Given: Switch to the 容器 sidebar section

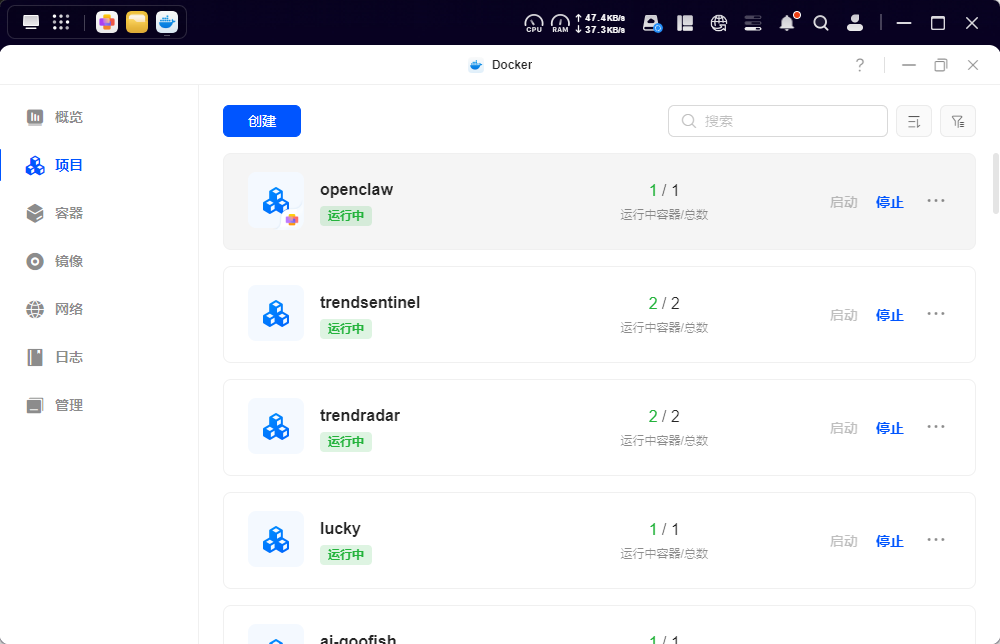Looking at the screenshot, I should pyautogui.click(x=68, y=213).
